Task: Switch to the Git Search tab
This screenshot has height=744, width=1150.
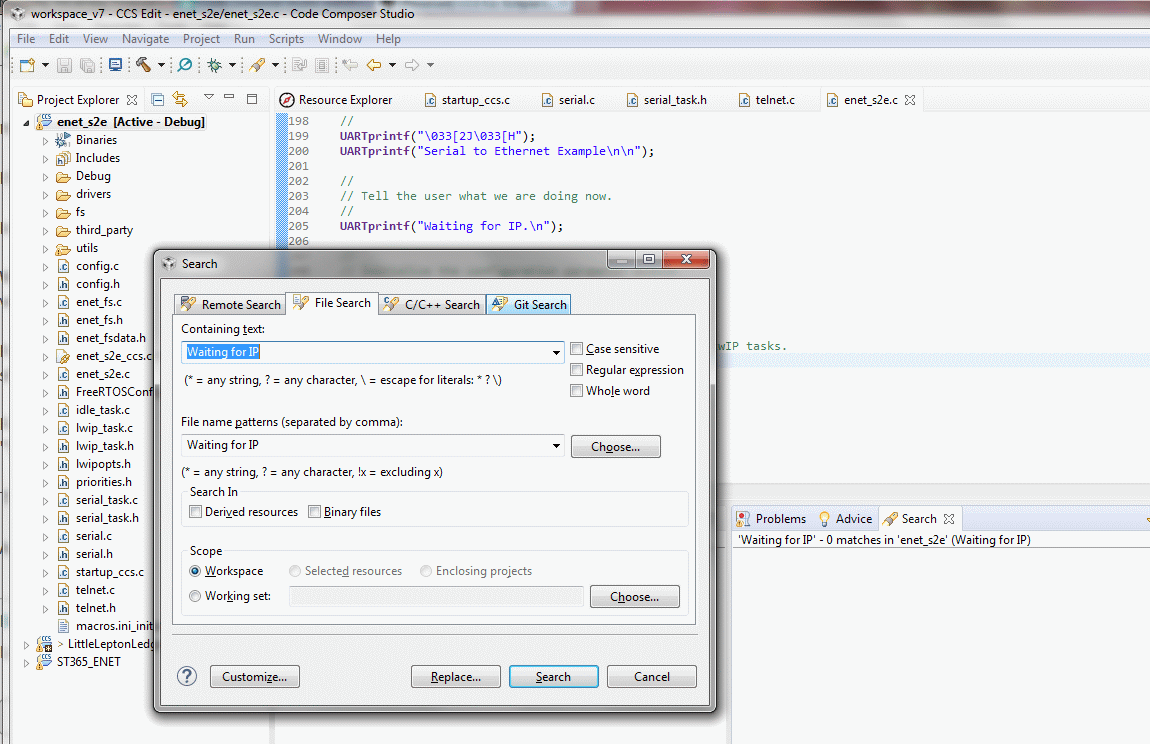Action: (530, 304)
